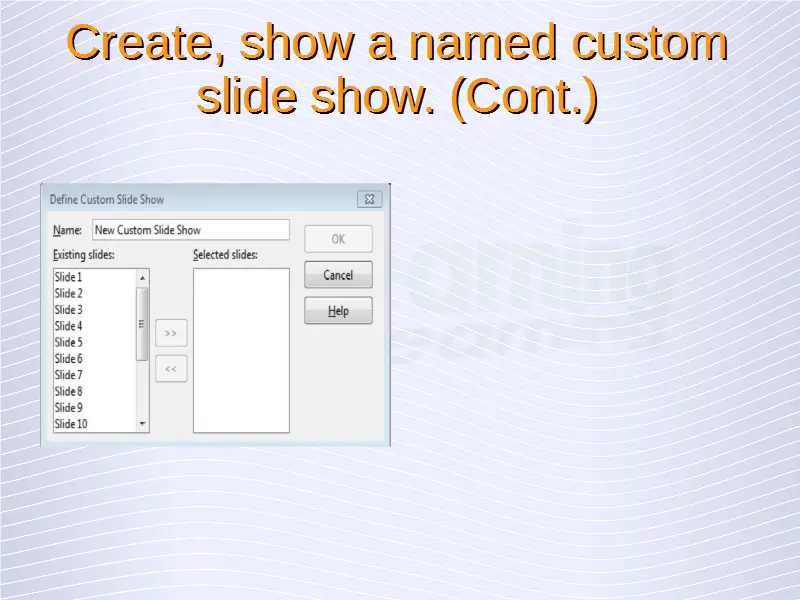800x600 pixels.
Task: Select Slide 8 in Existing slides
Action: click(69, 391)
